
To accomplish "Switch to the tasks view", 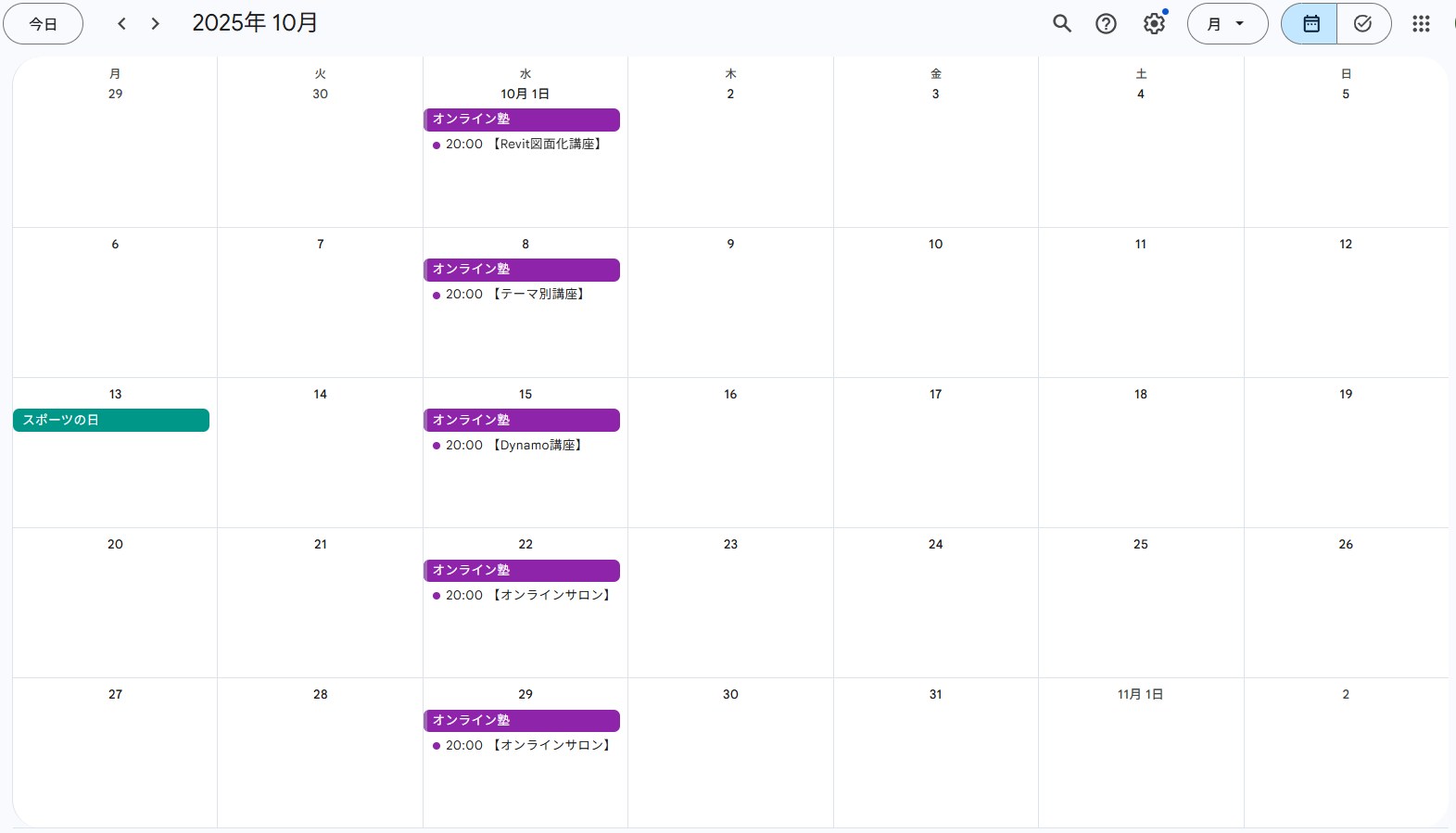I will click(1362, 24).
